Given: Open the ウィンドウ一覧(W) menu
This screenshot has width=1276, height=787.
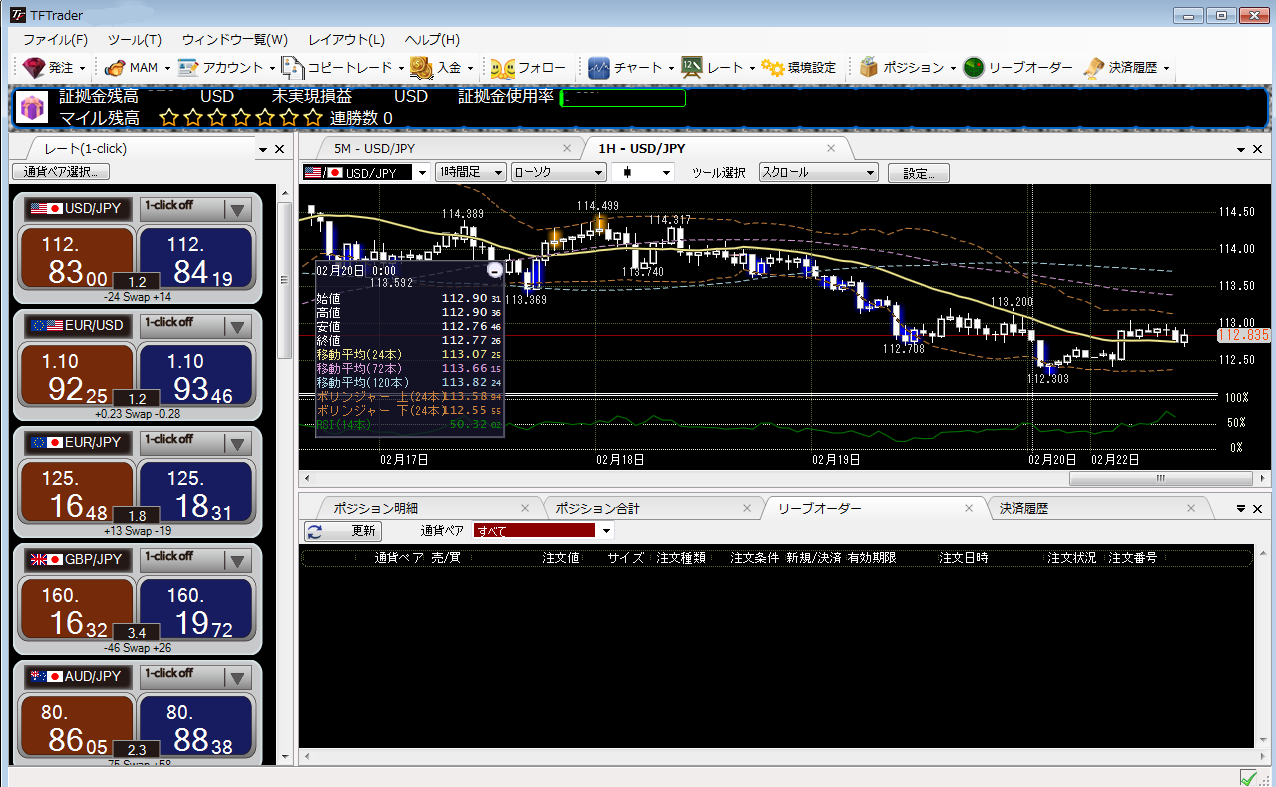Looking at the screenshot, I should coord(235,40).
